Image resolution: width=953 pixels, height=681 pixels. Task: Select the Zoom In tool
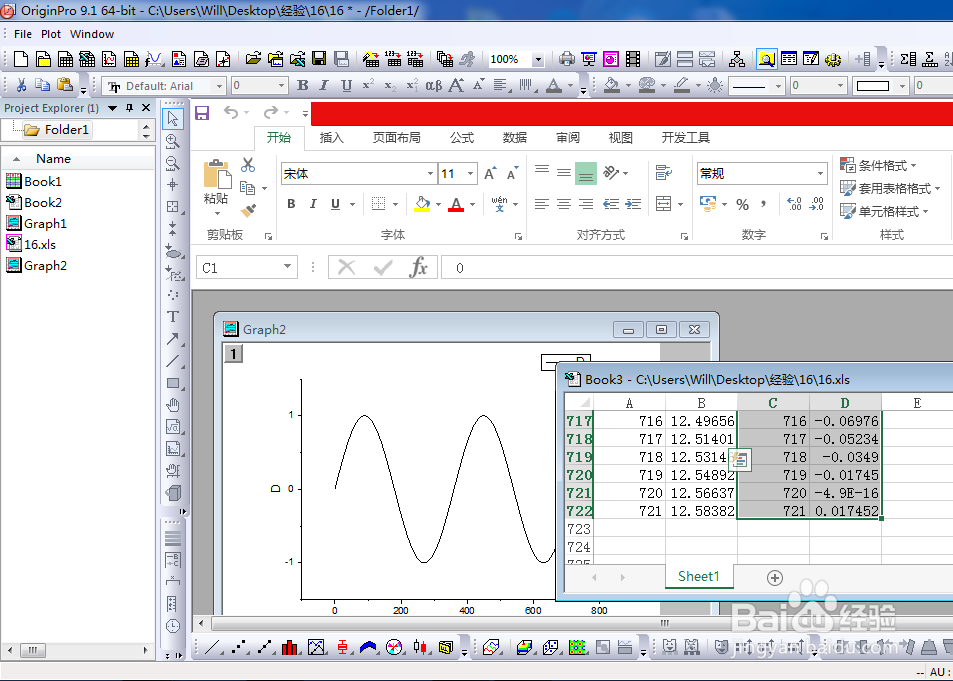coord(173,141)
